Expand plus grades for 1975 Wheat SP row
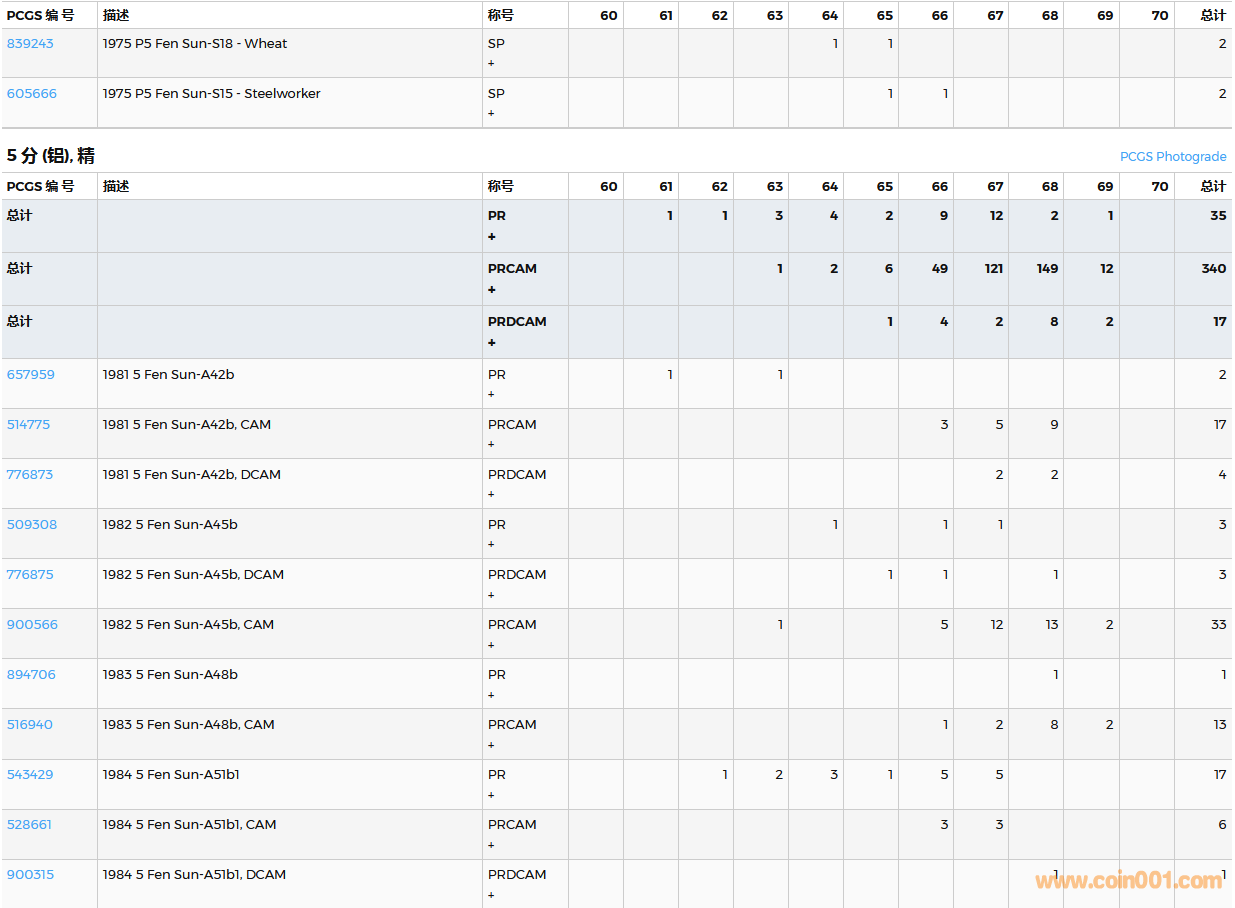The image size is (1235, 908). tap(491, 64)
